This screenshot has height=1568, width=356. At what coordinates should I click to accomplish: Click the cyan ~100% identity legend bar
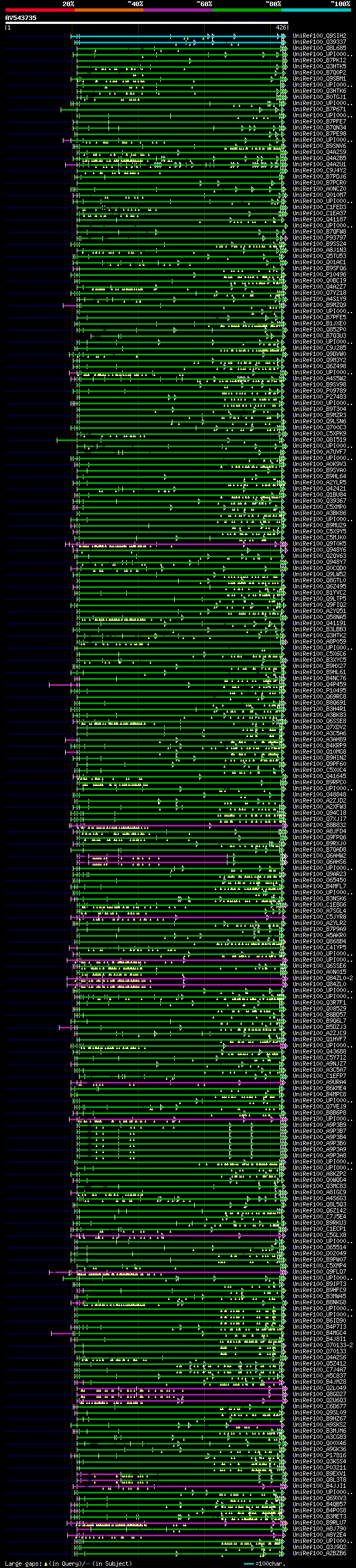(316, 10)
